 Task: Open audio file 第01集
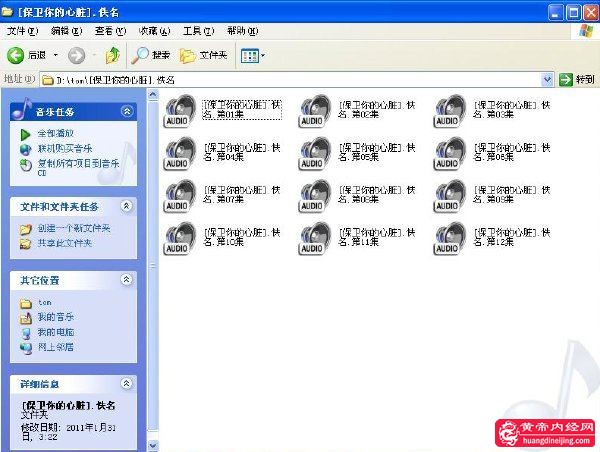(x=180, y=111)
